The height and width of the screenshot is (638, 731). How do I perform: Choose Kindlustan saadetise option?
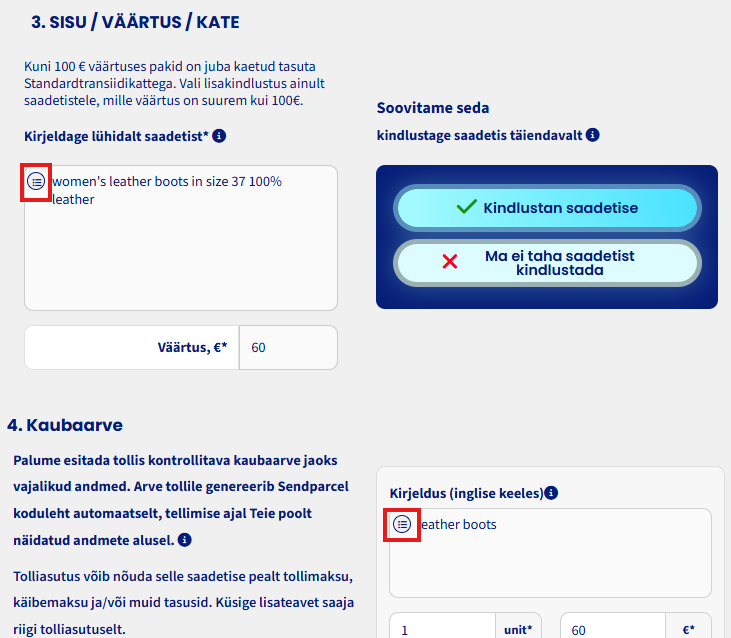pyautogui.click(x=547, y=208)
